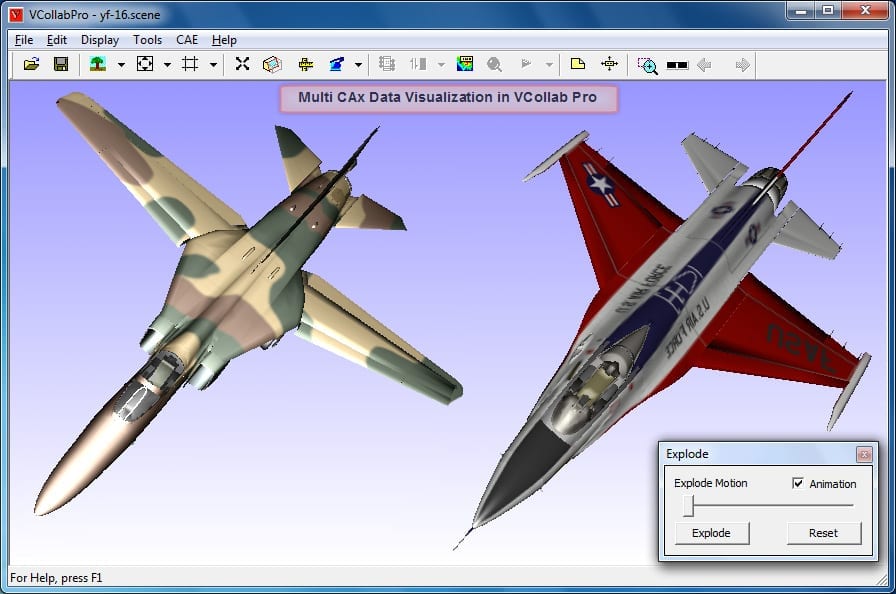
Task: Activate the zoom-to-region magnifier tool
Action: click(647, 65)
